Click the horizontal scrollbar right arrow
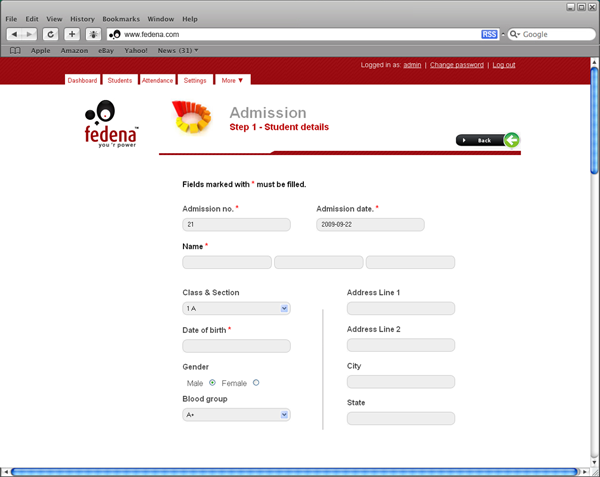The image size is (600, 477). 585,472
